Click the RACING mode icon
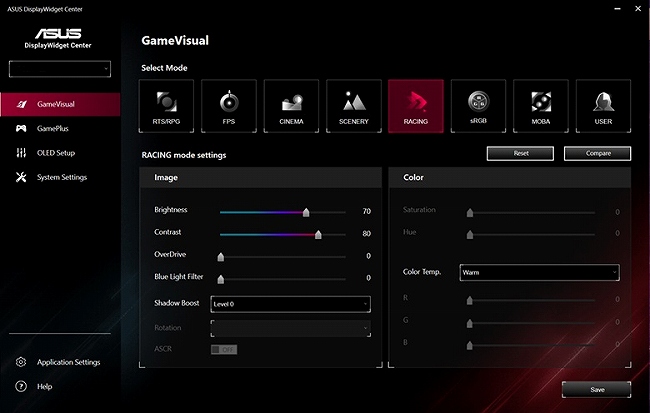Screen dimensions: 650x413 (415, 106)
